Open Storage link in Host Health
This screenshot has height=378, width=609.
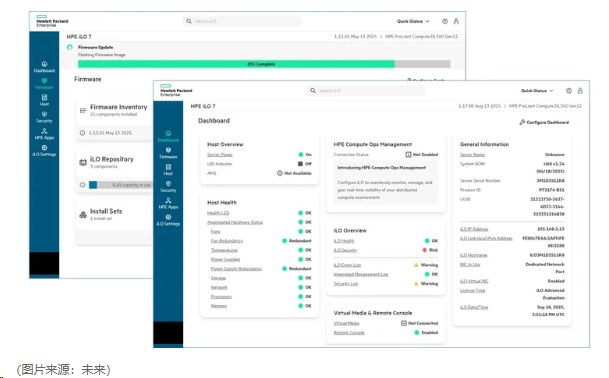[218, 278]
